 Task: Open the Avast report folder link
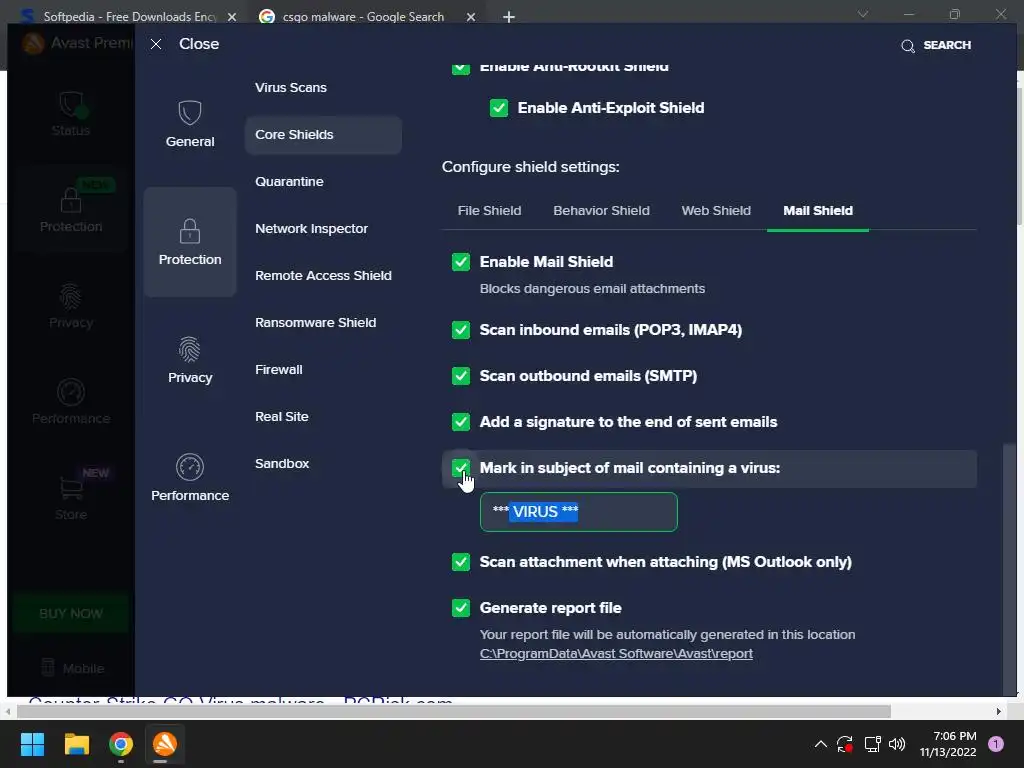[x=616, y=654]
